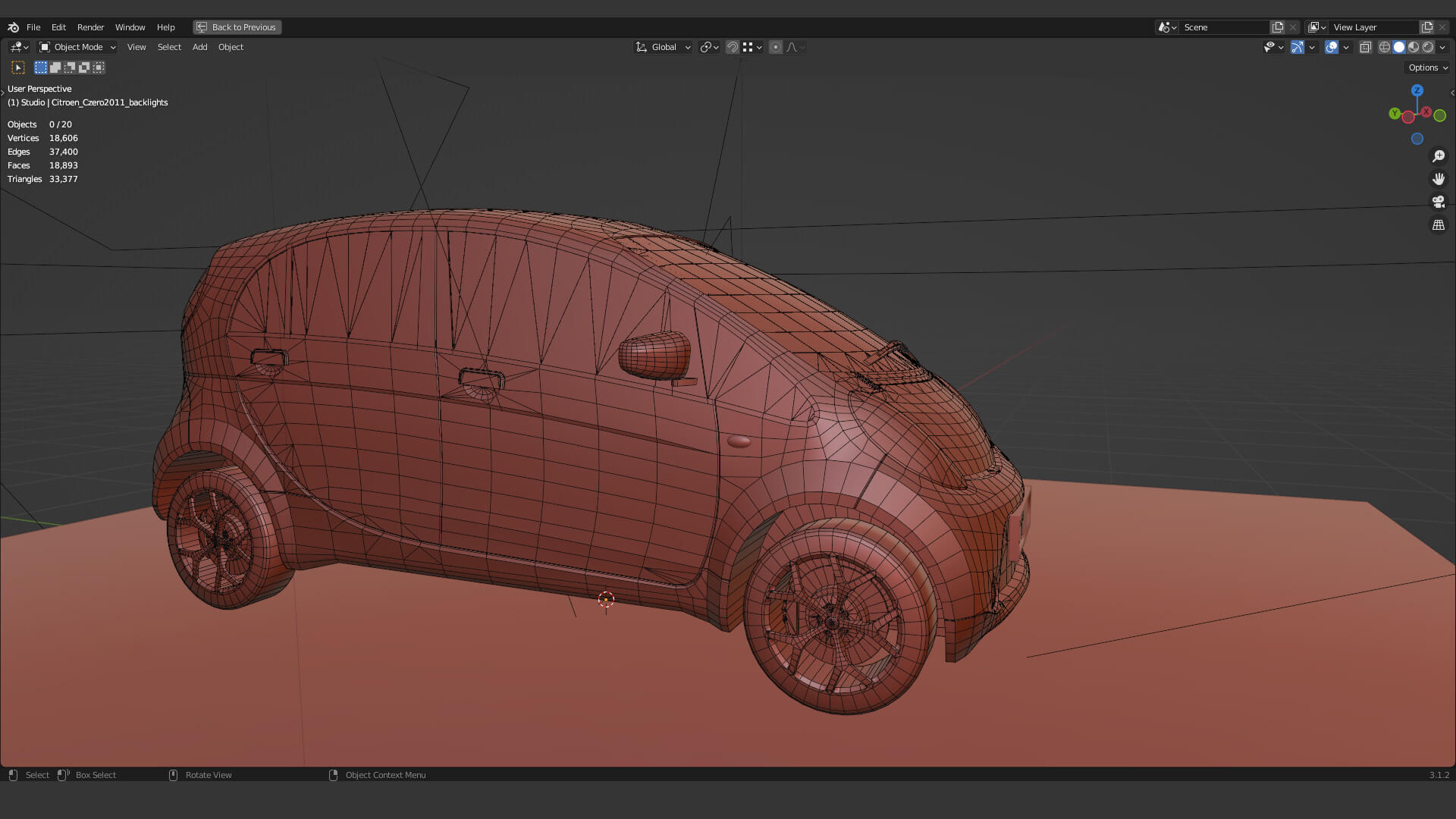Choose the Extend selection mode icon

coord(55,67)
